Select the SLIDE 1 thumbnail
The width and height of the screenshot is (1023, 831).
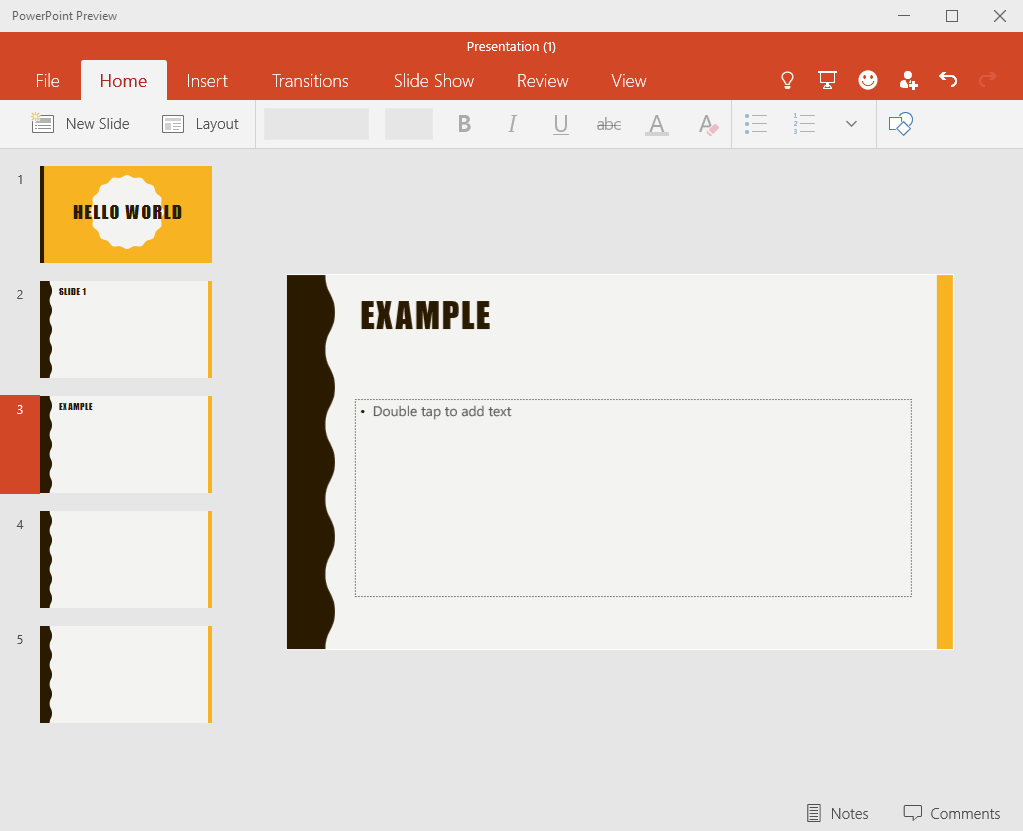[x=126, y=329]
